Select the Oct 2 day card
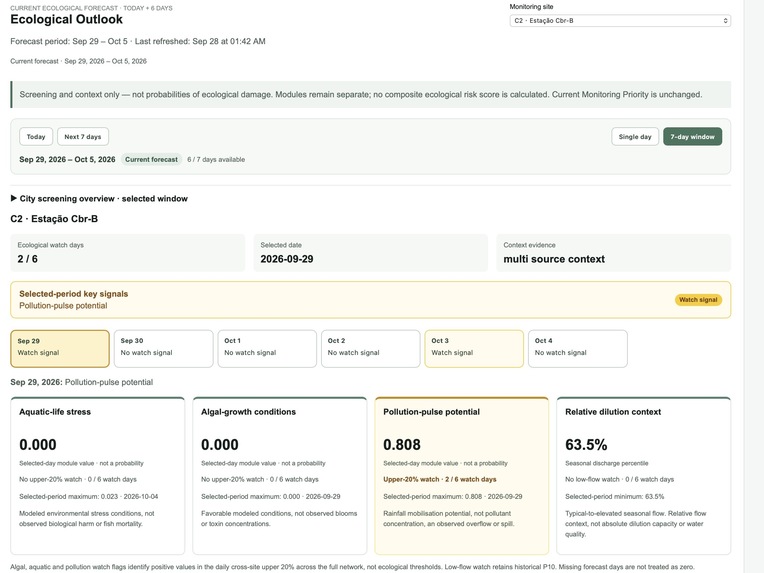764x573 pixels. pyautogui.click(x=370, y=348)
